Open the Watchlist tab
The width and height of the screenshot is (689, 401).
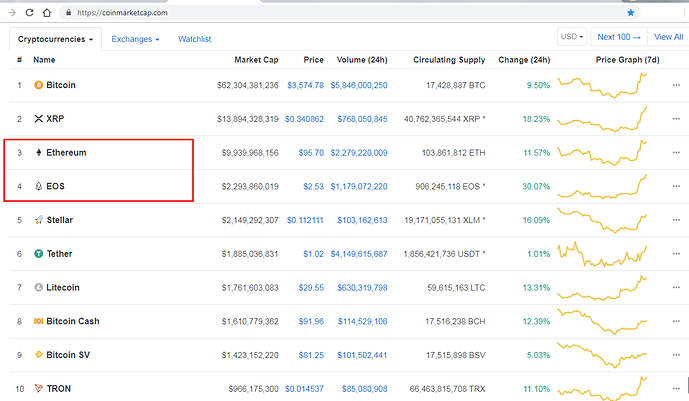(195, 39)
